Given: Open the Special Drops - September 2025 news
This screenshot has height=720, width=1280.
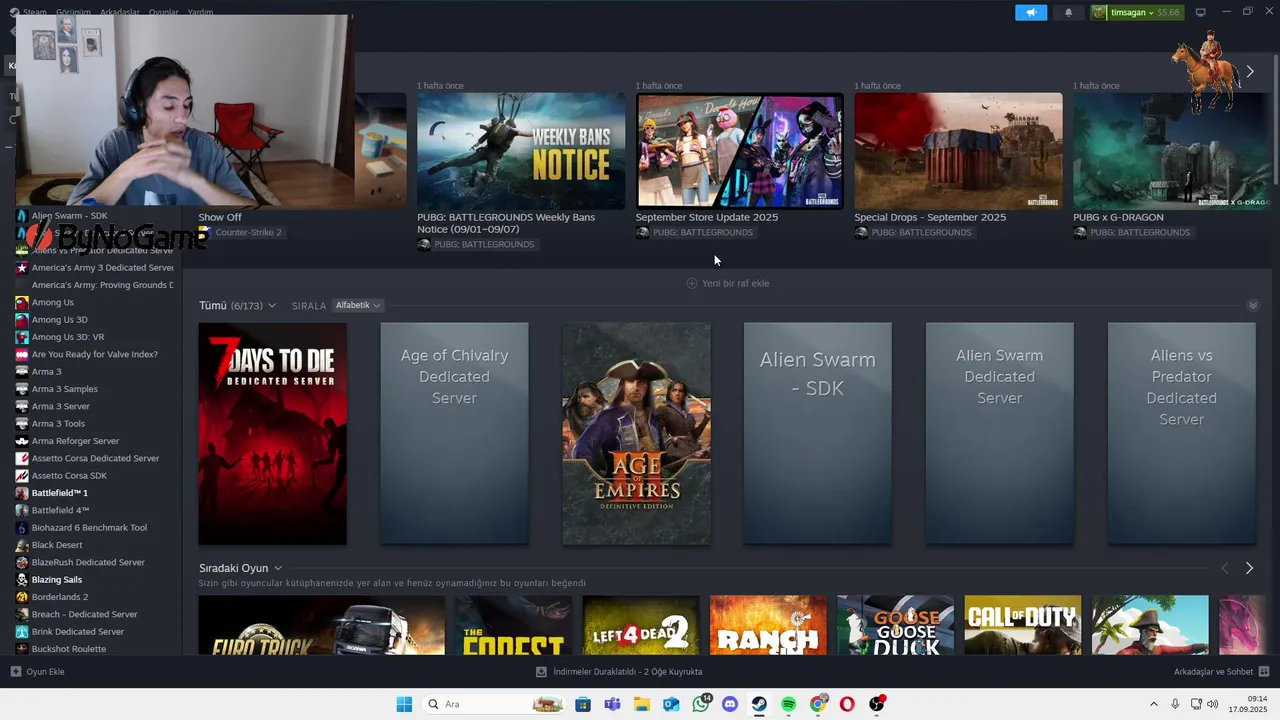Looking at the screenshot, I should point(958,151).
